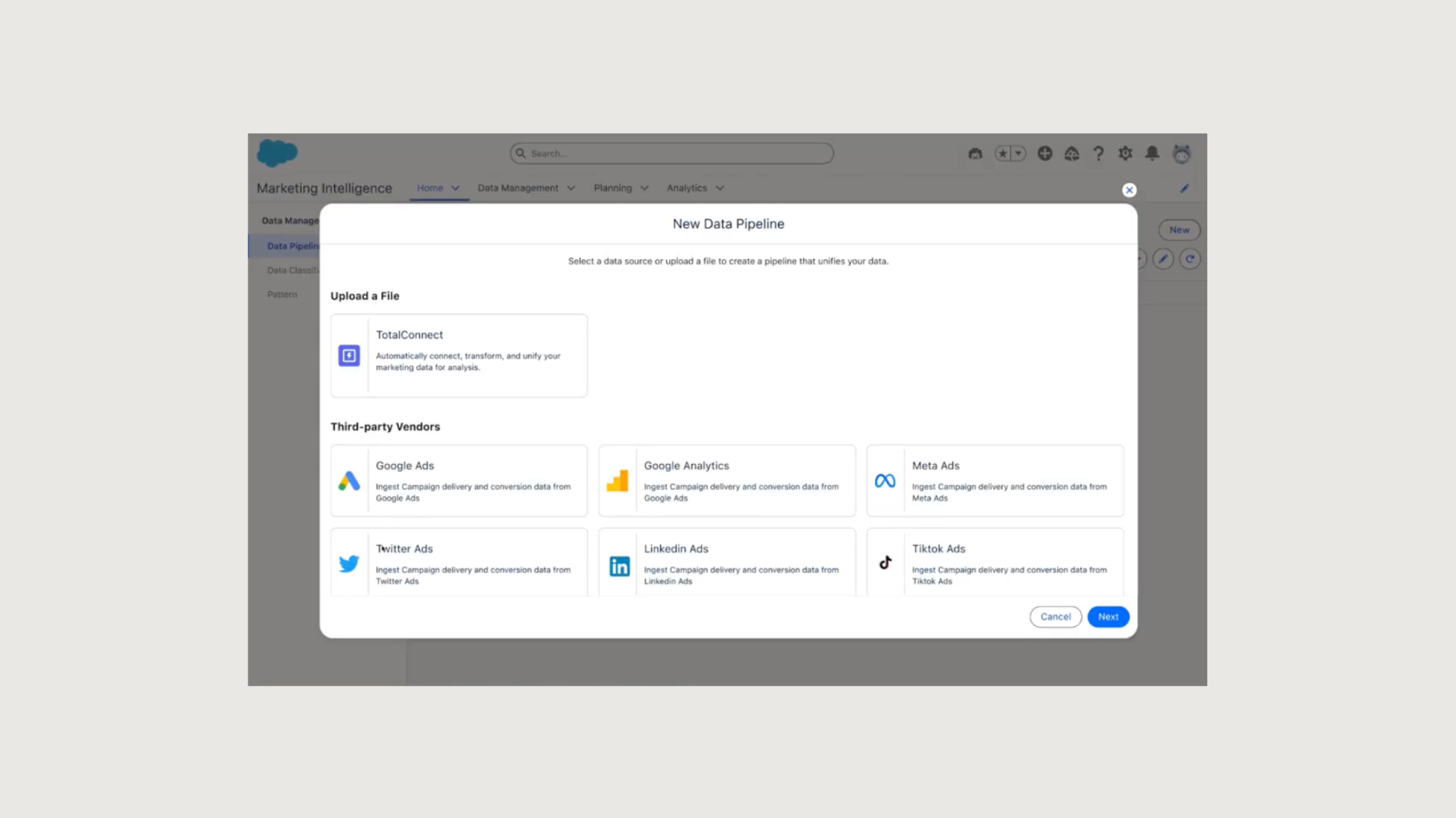Viewport: 1456px width, 818px height.
Task: Choose the Google Analytics connector
Action: pyautogui.click(x=726, y=480)
